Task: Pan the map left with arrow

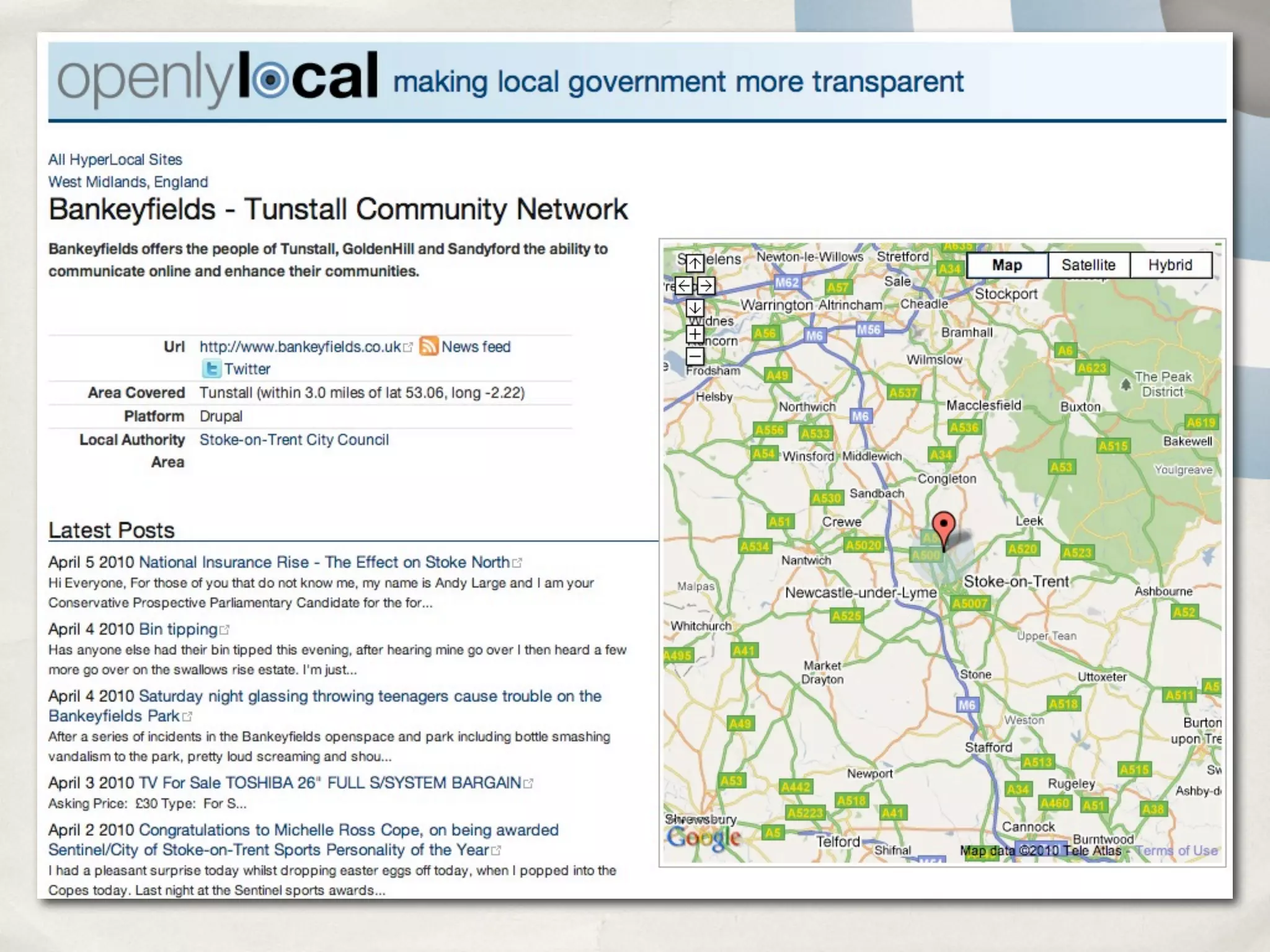Action: coord(683,286)
